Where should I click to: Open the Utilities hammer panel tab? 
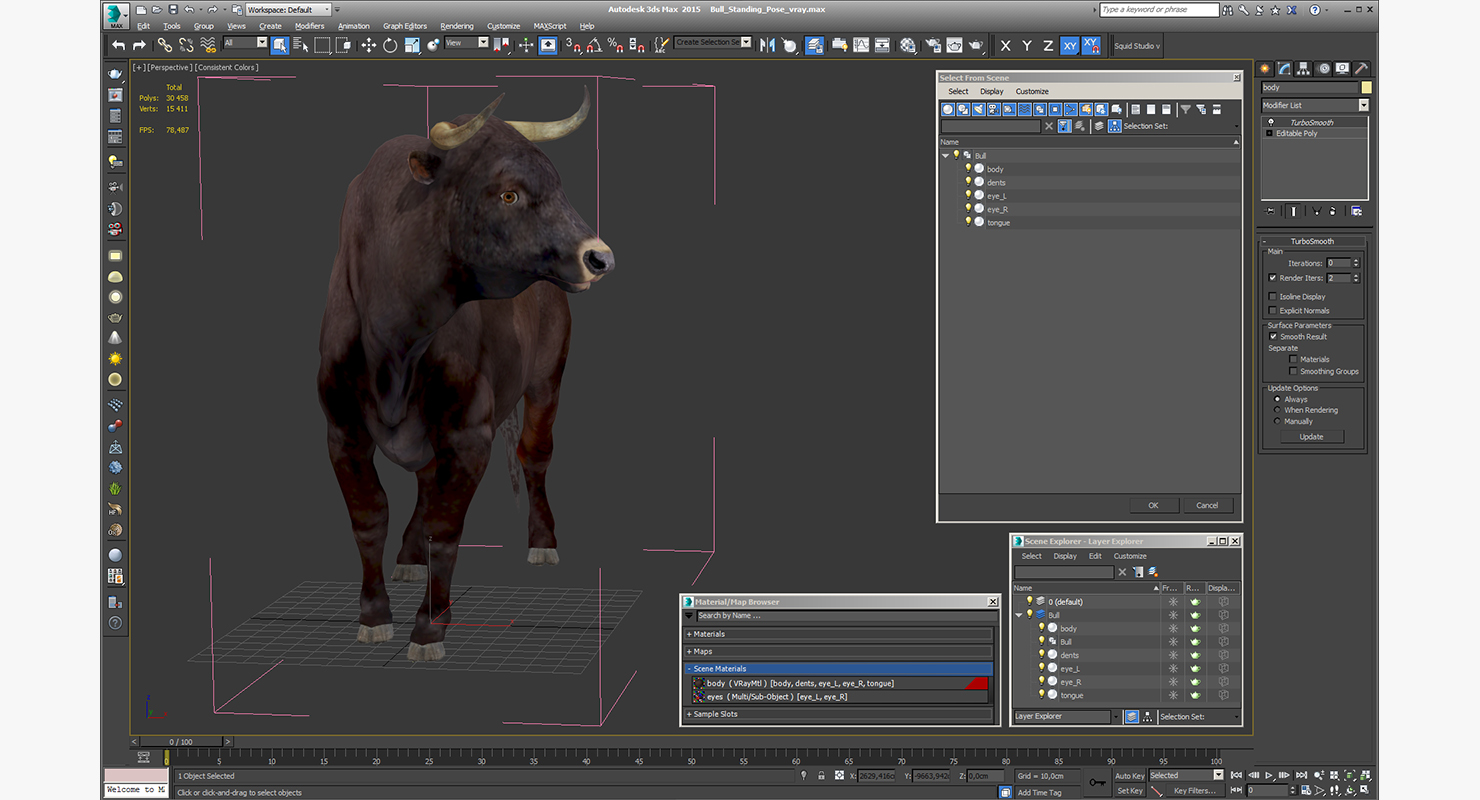point(1362,69)
